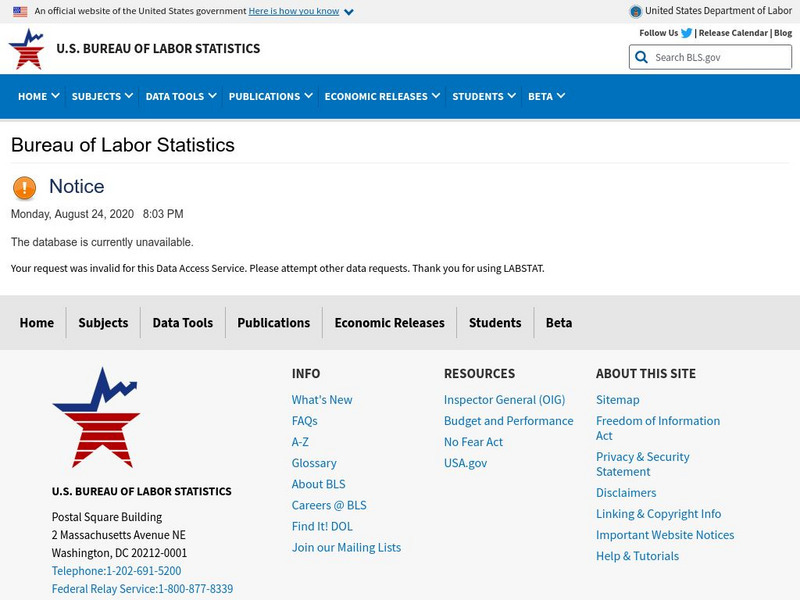The image size is (800, 600).
Task: Open the USA.gov link
Action: coord(465,463)
